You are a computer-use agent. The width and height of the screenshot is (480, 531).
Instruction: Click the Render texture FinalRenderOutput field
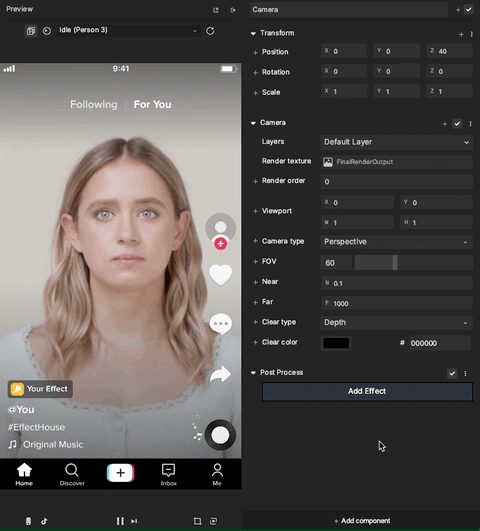click(396, 162)
